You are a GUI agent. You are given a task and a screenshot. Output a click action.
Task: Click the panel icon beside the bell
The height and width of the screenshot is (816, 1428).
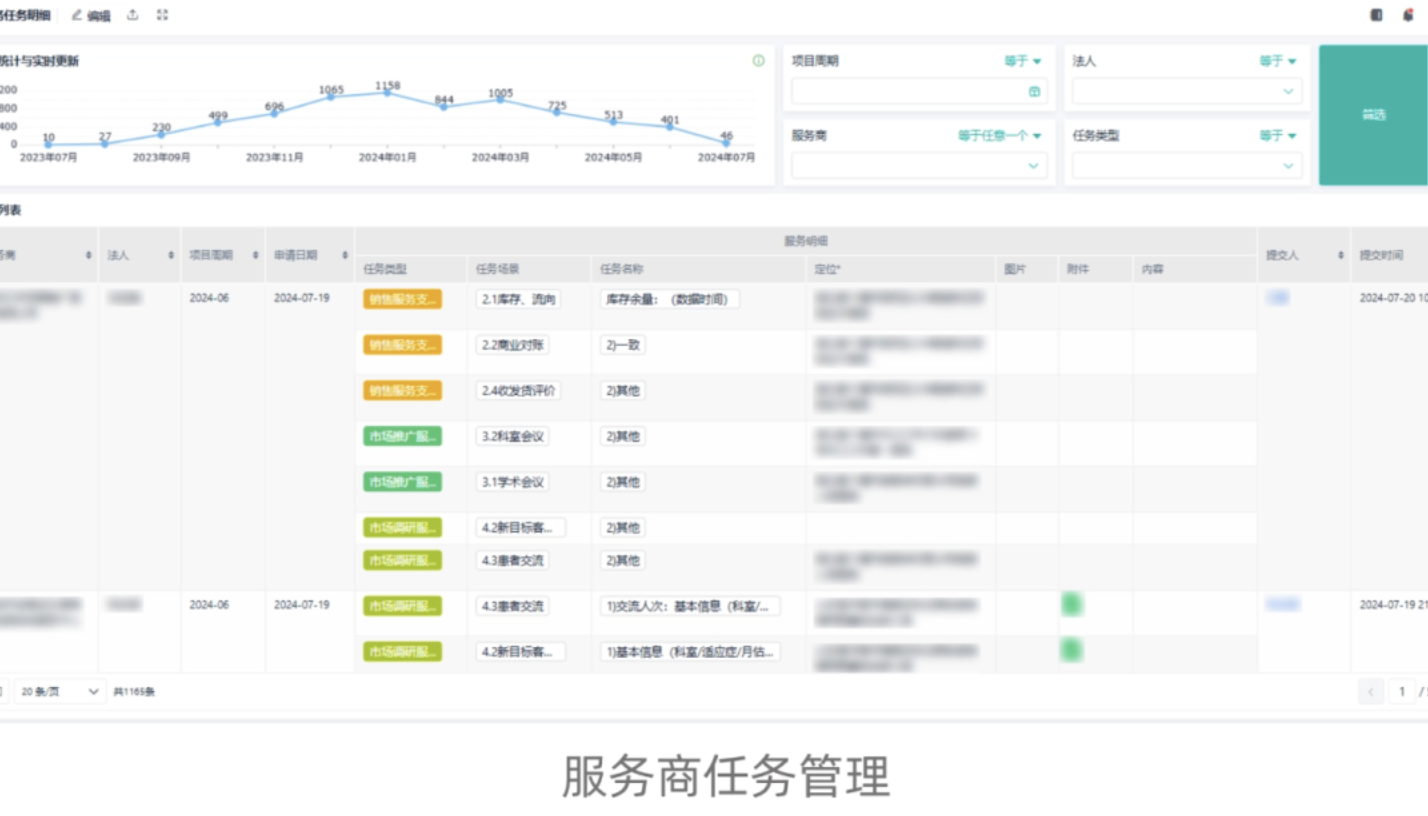(1377, 15)
